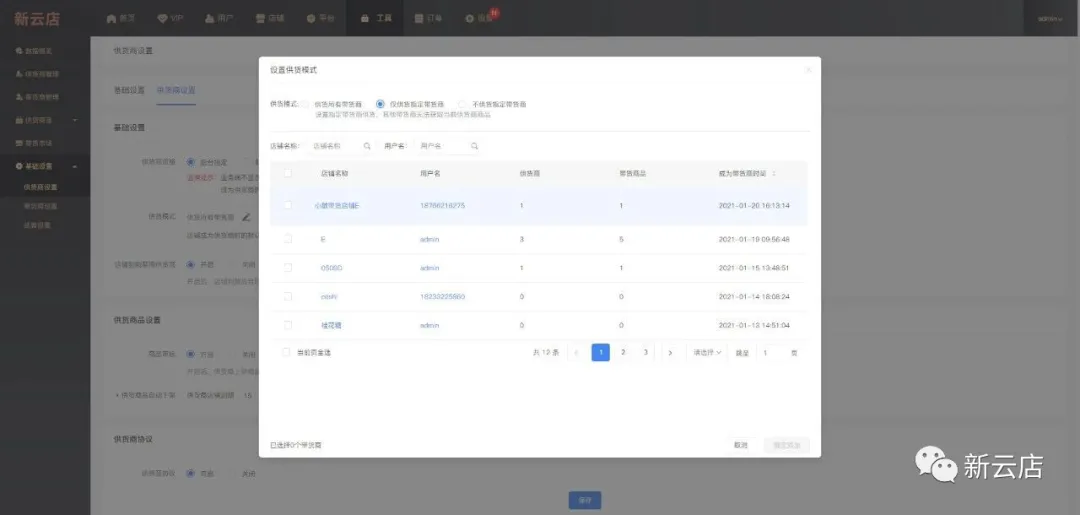The height and width of the screenshot is (515, 1080).
Task: Check the row dated 2021-01-19 09:56:48
Action: [x=287, y=239]
